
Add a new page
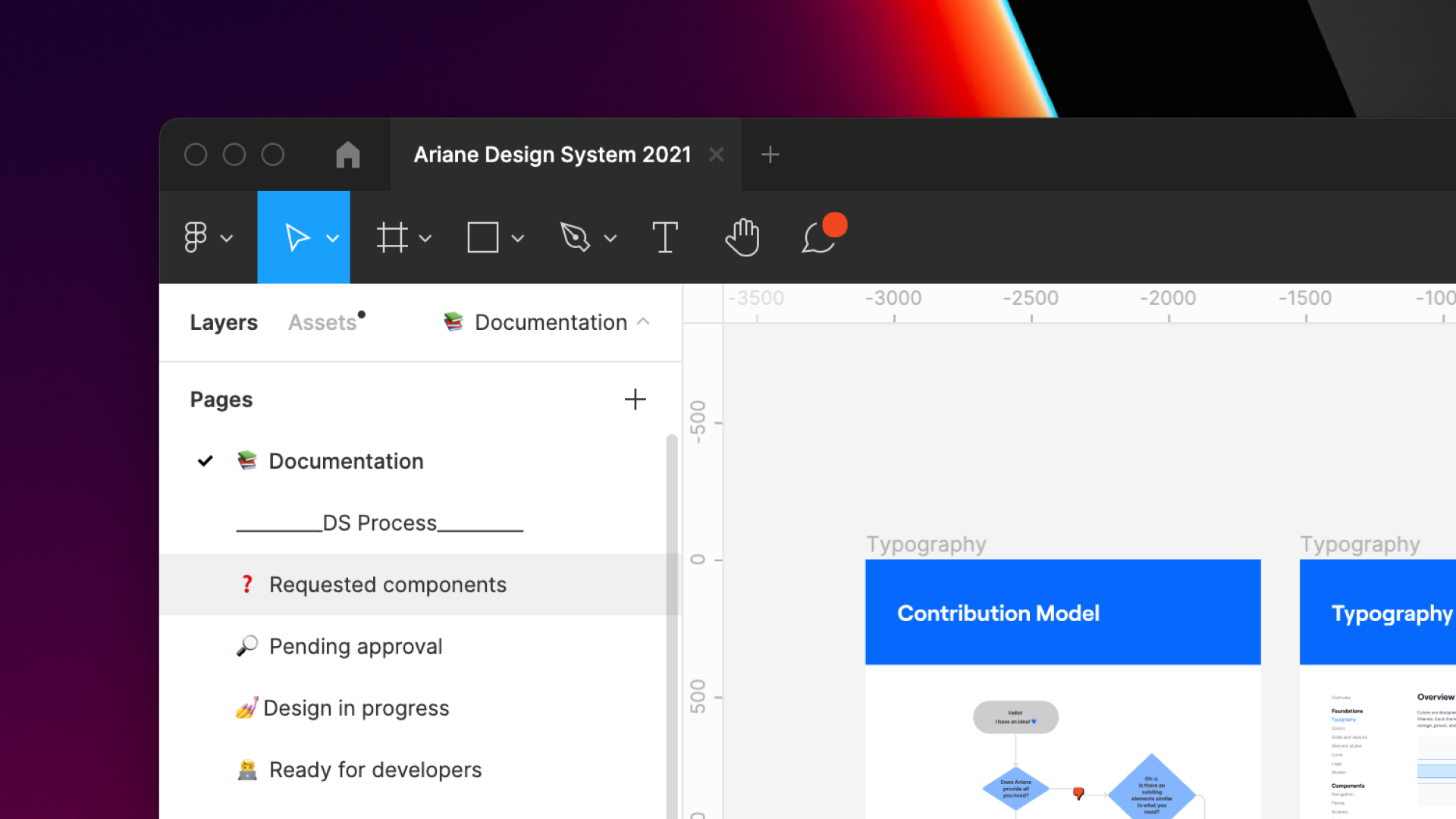[x=635, y=400]
